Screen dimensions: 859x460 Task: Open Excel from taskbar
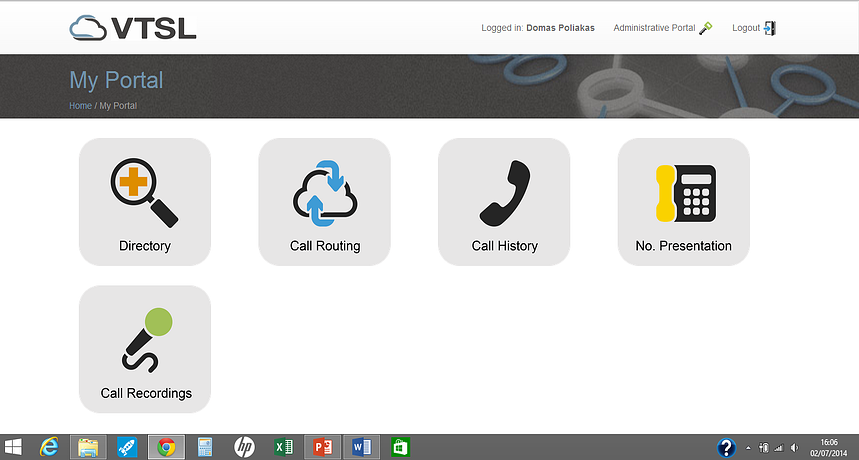283,447
